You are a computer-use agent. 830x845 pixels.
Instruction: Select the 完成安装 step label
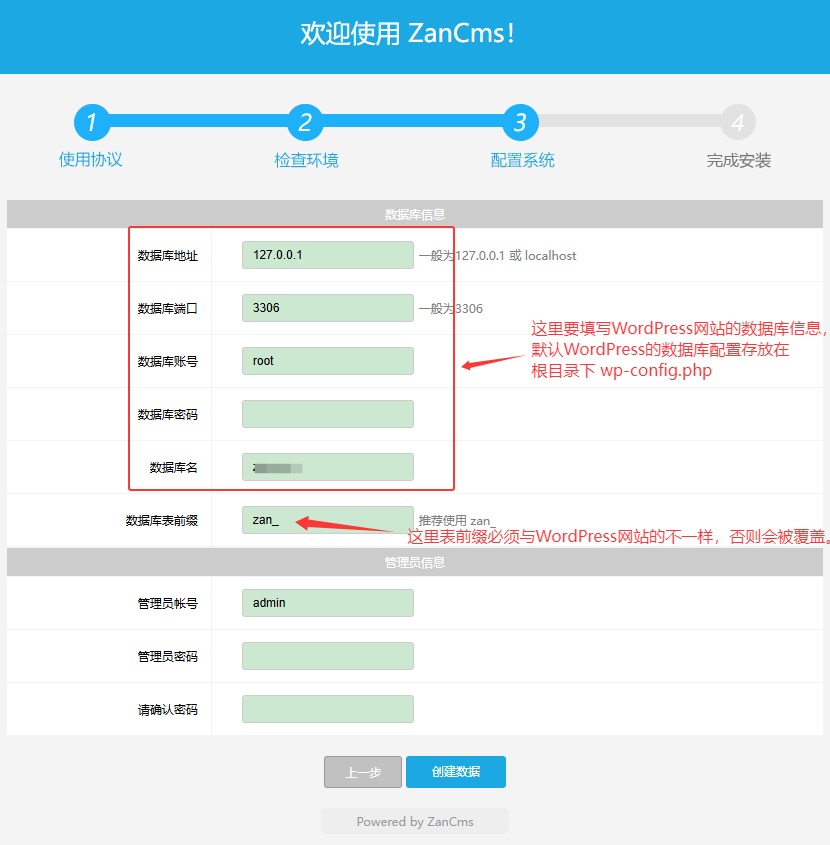point(738,160)
